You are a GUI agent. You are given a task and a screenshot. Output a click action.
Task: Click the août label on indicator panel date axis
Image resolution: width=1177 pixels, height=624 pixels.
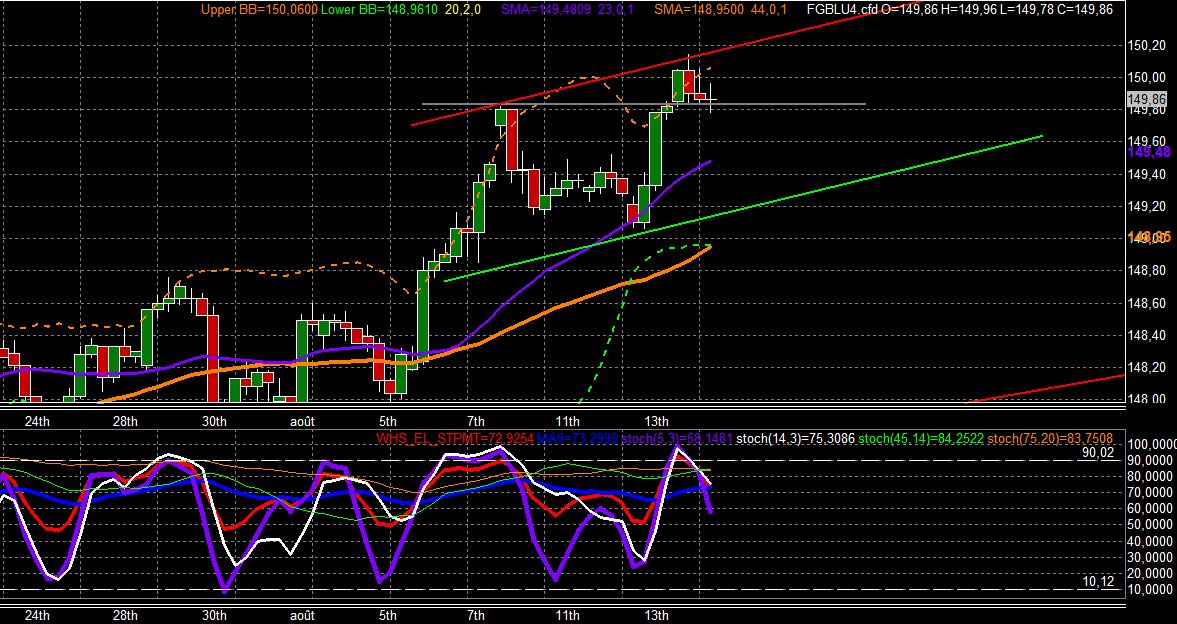[302, 616]
